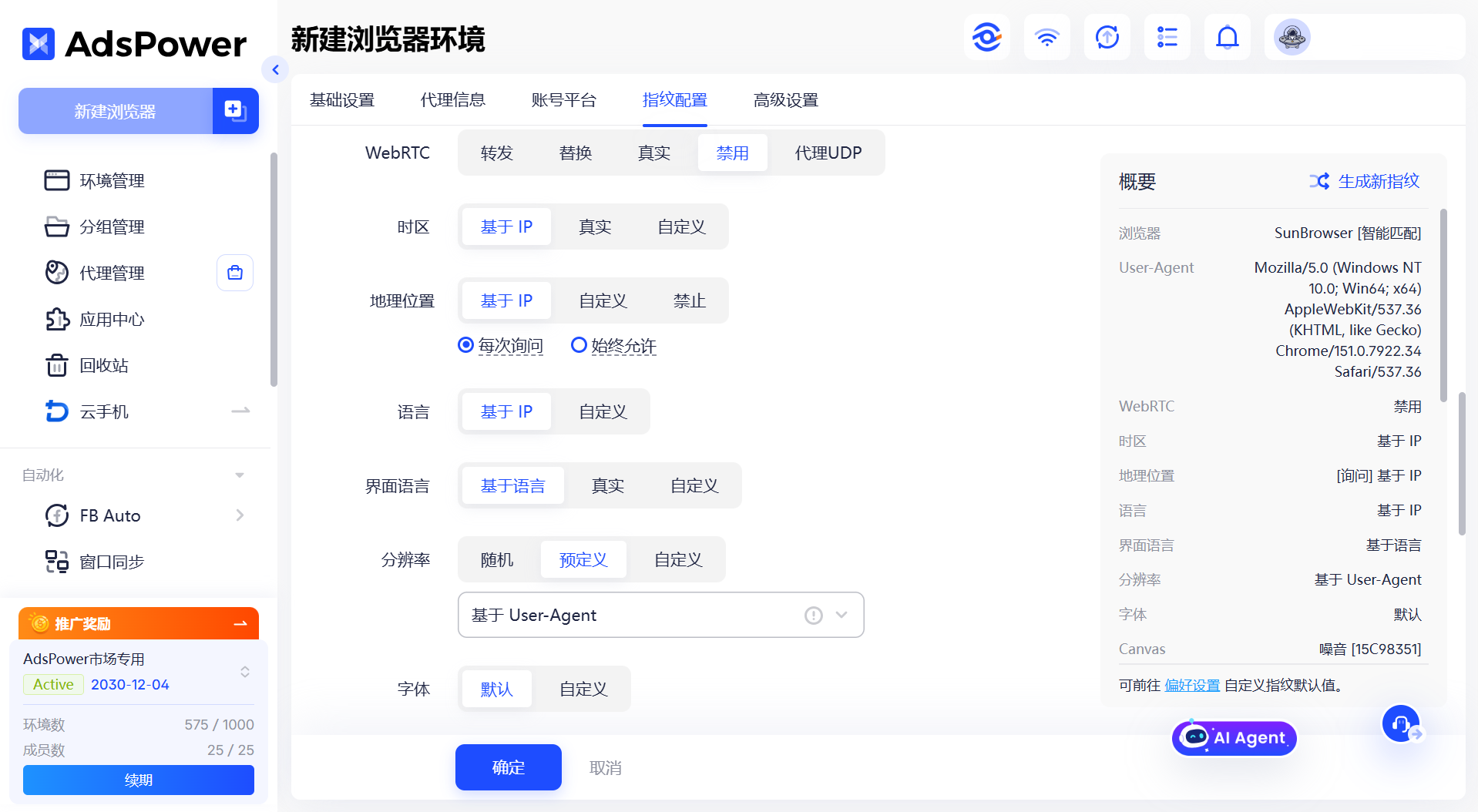Click the proxy shop bag icon
The image size is (1478, 812).
pos(235,273)
